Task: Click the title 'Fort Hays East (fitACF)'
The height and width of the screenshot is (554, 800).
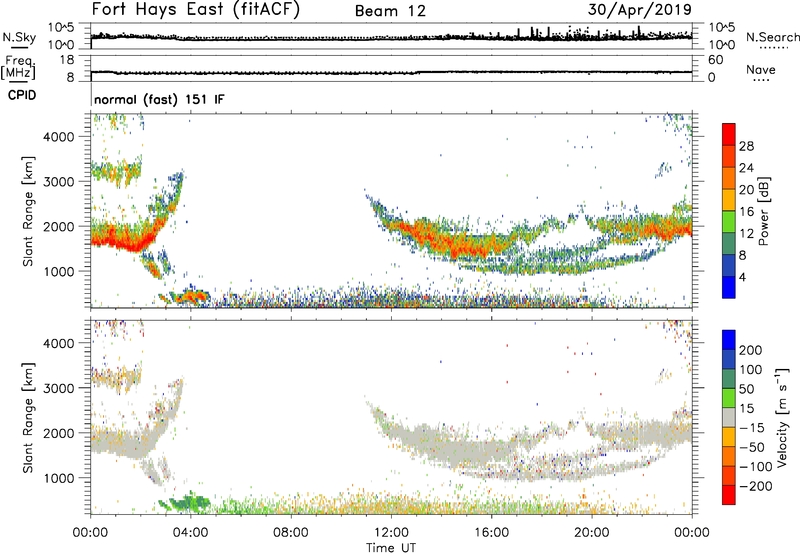Action: 195,9
